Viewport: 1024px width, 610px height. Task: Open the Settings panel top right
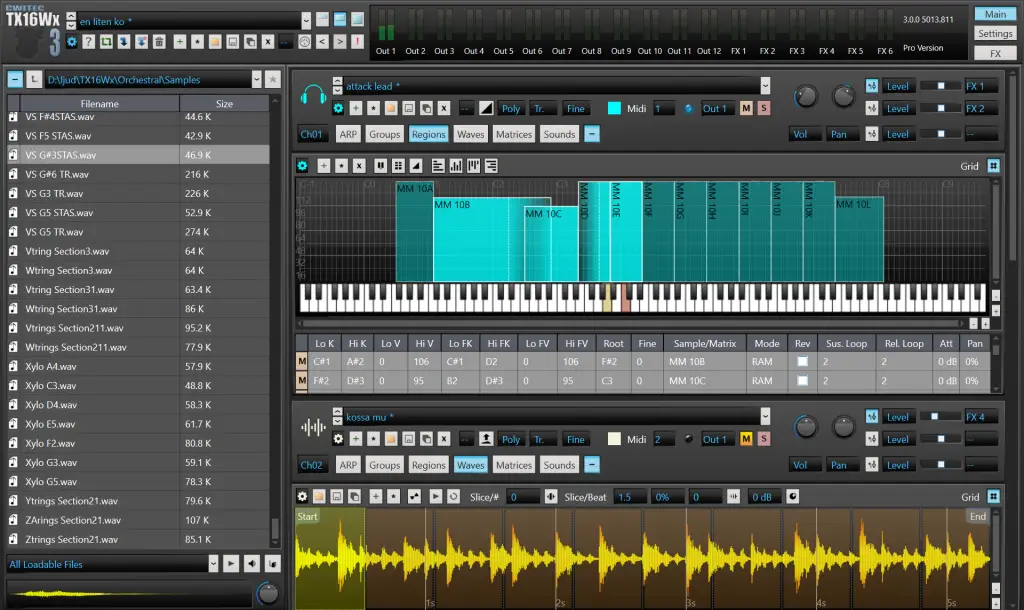tap(994, 32)
